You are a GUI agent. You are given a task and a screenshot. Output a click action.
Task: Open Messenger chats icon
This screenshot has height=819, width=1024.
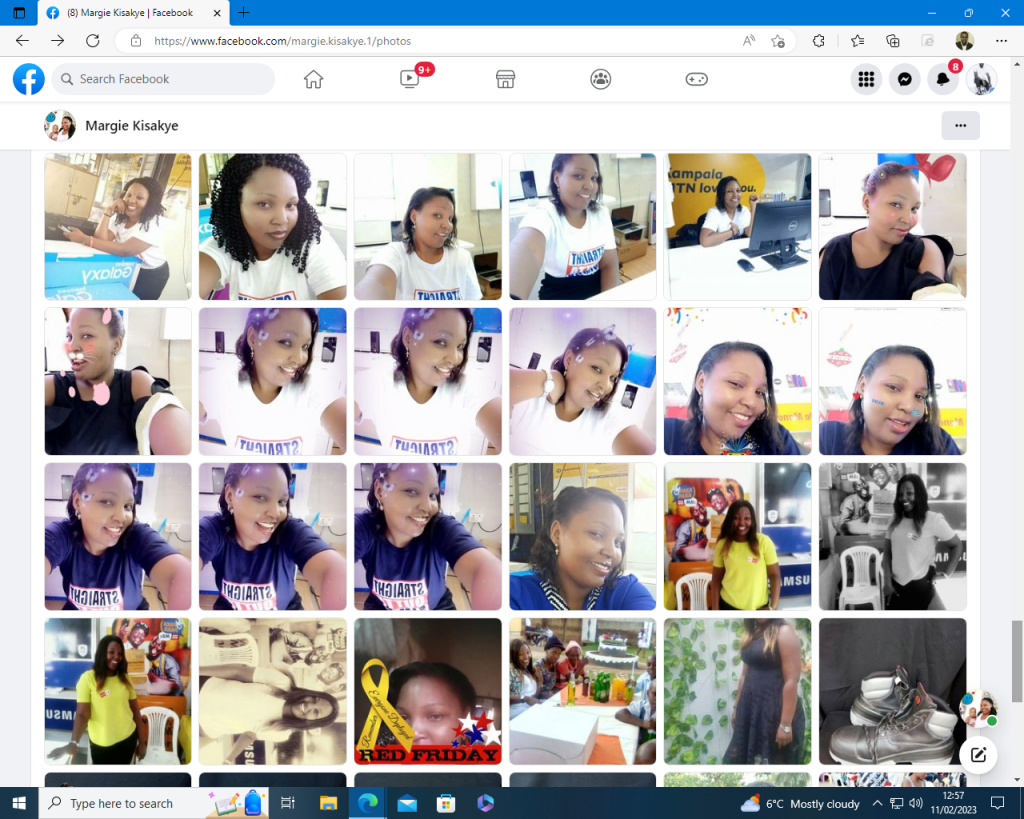click(904, 79)
